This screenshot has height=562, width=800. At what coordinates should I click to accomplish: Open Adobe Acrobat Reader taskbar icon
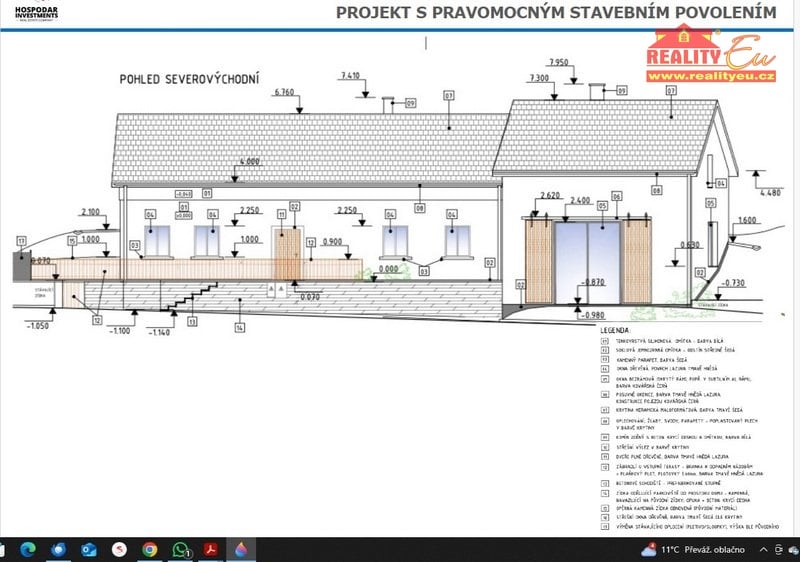[211, 549]
